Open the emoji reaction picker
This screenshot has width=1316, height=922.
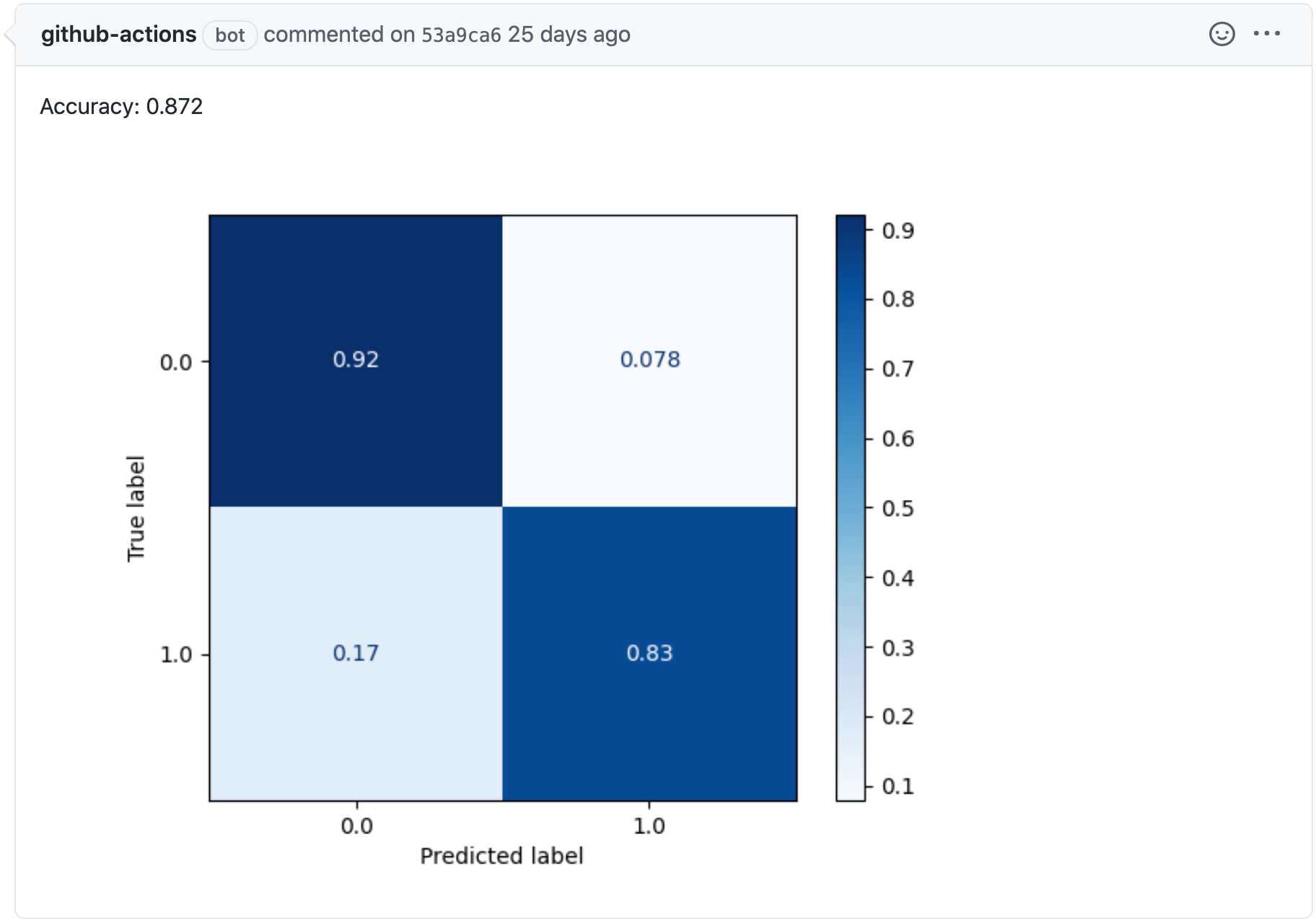coord(1221,34)
